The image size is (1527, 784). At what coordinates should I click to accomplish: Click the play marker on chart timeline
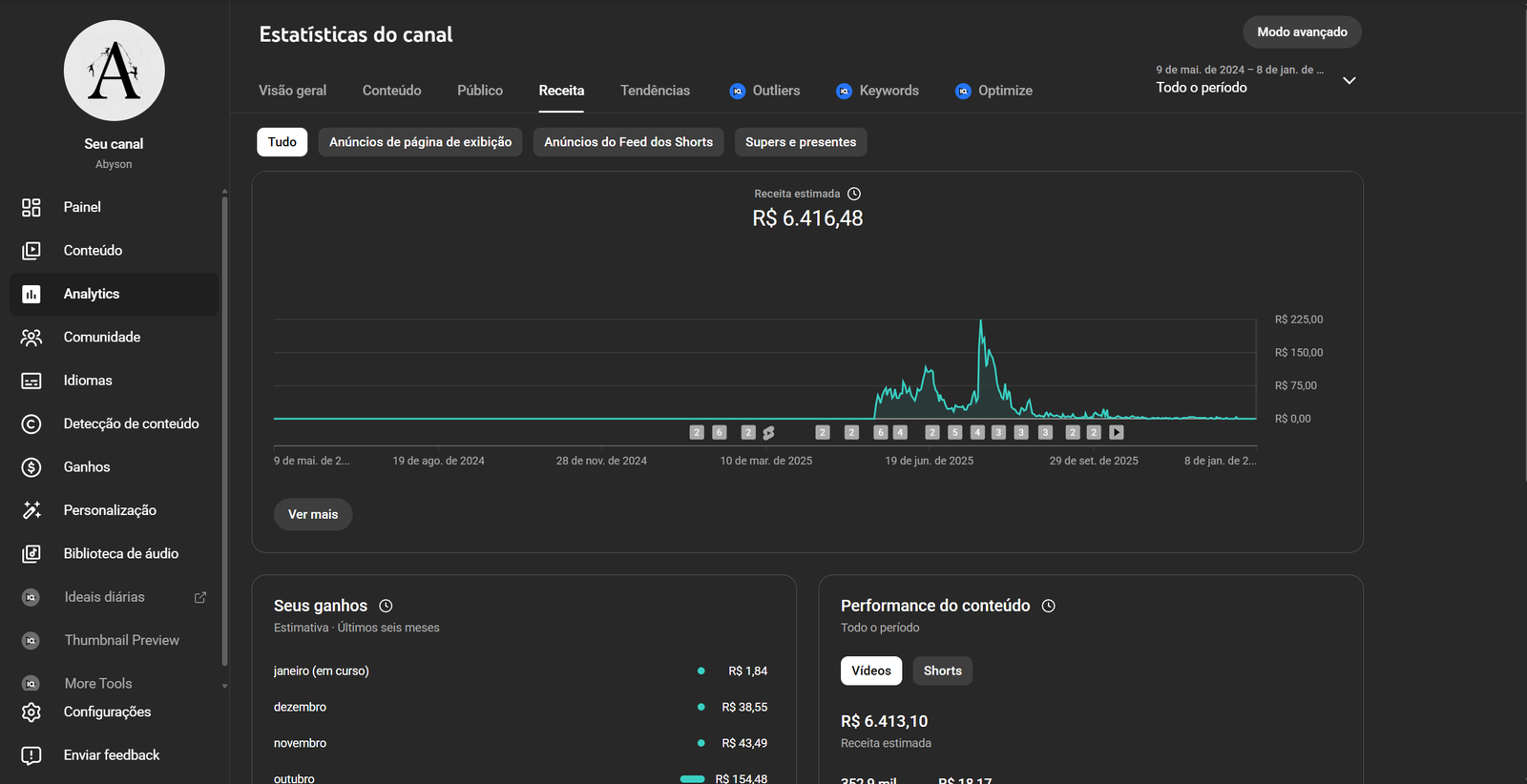click(1116, 433)
